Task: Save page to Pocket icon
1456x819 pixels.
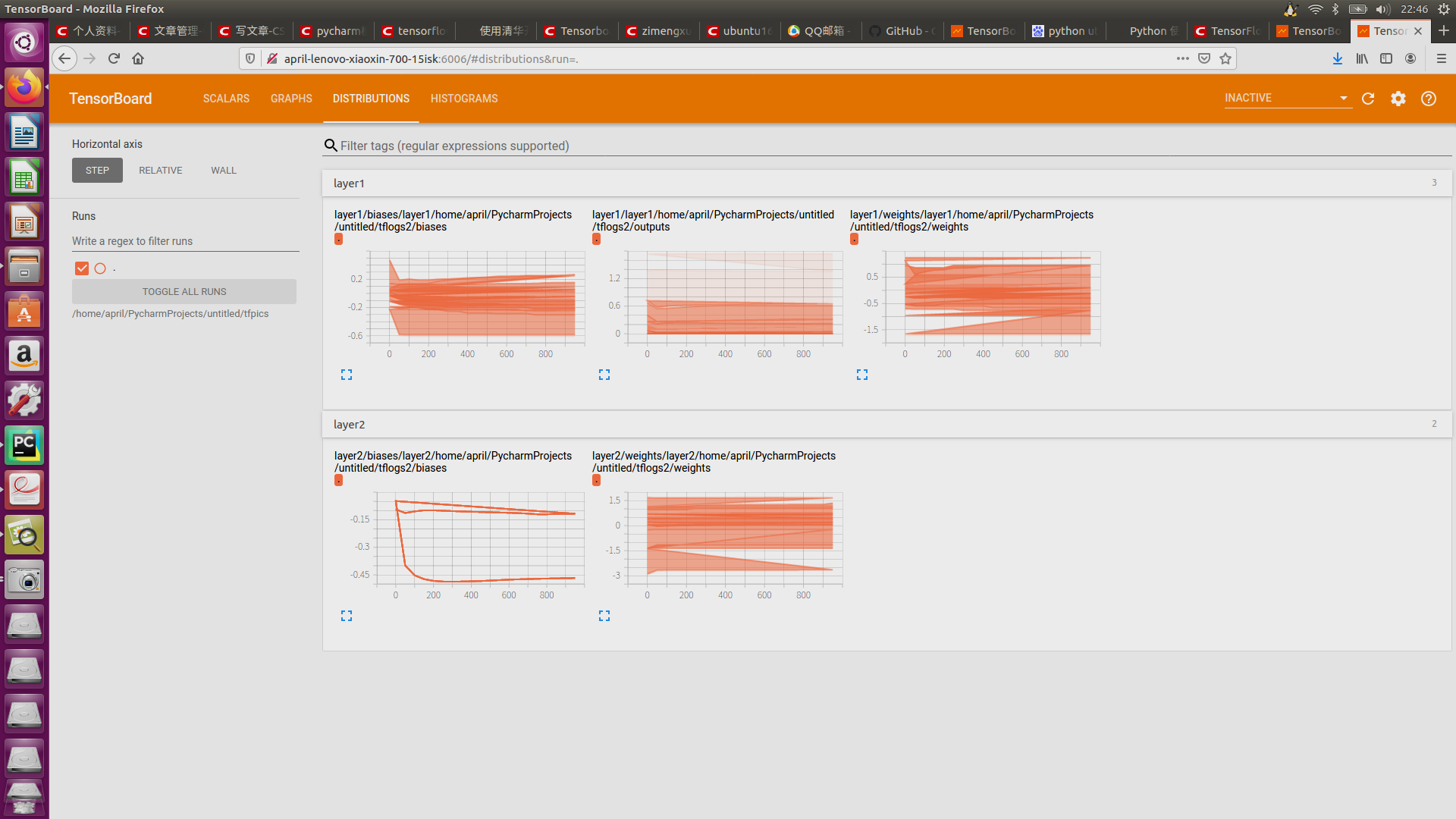Action: click(x=1204, y=58)
